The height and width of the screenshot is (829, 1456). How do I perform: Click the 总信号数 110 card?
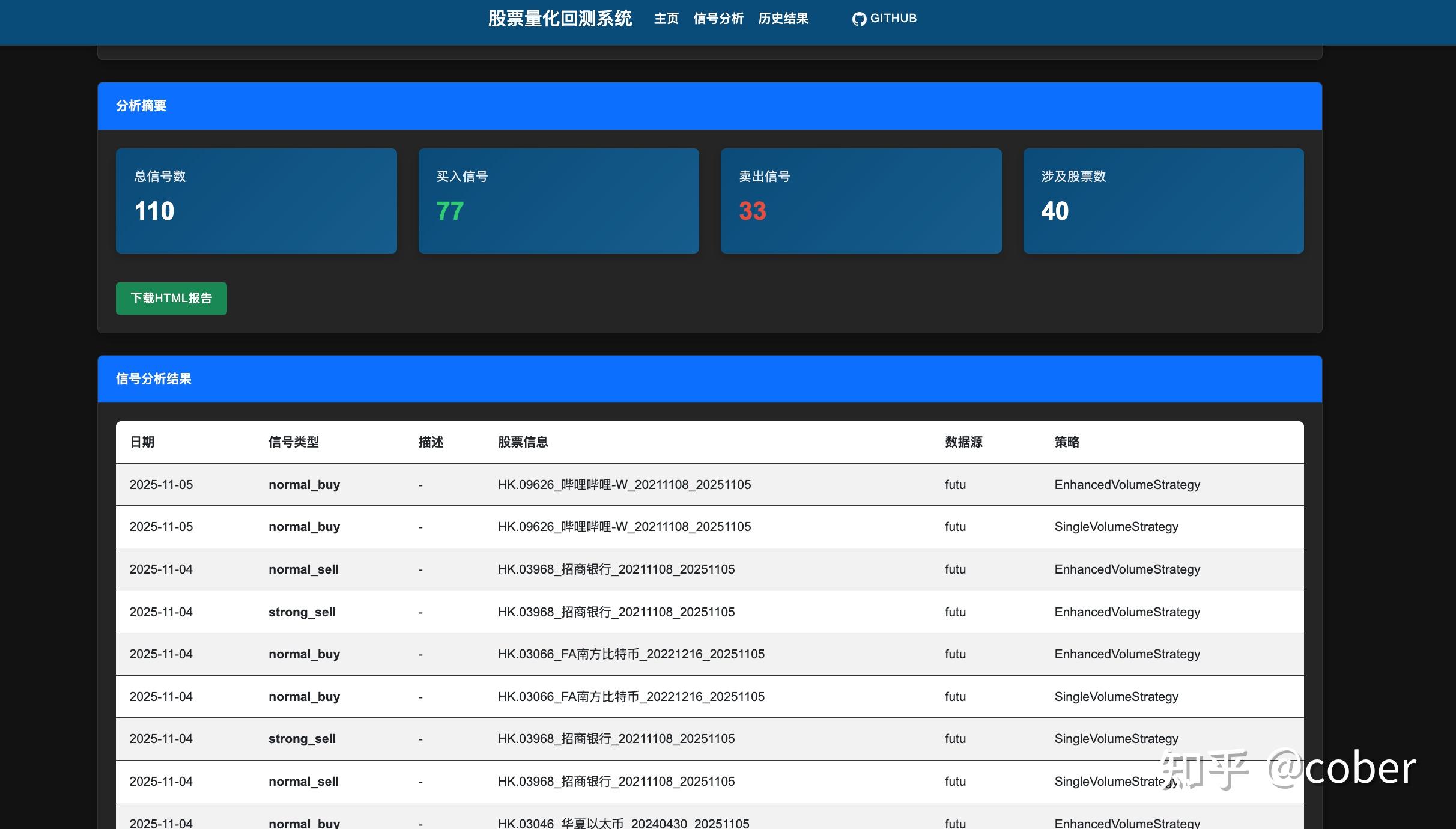pos(256,201)
